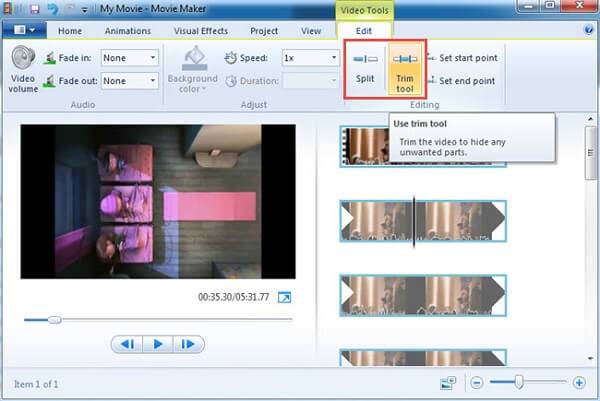The height and width of the screenshot is (401, 600).
Task: Click the full screen preview icon
Action: (284, 297)
